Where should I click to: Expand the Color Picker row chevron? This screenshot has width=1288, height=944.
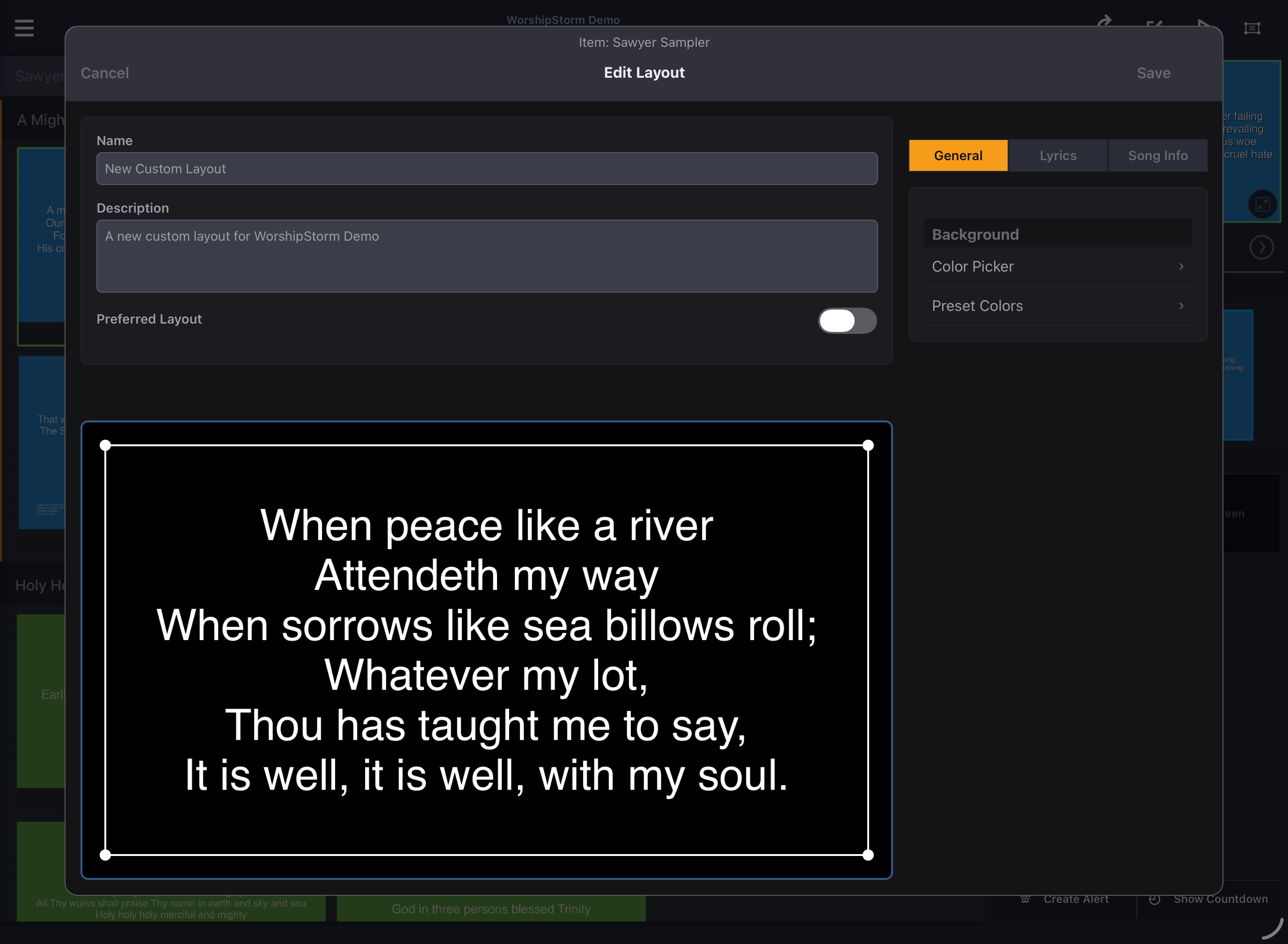(x=1181, y=266)
